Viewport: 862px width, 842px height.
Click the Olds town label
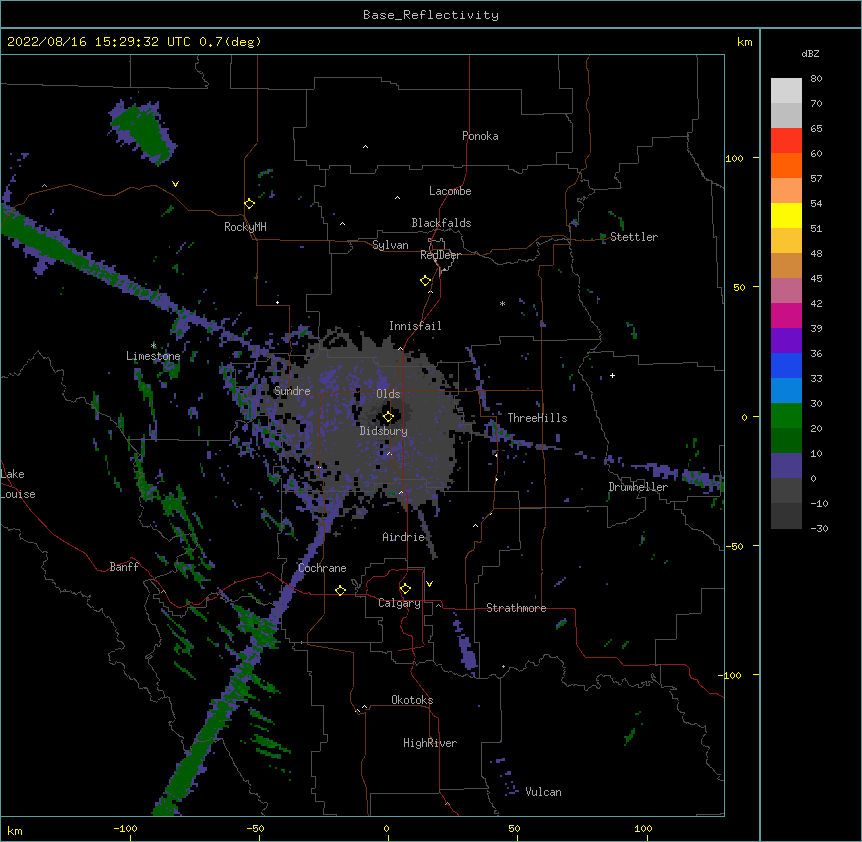click(x=388, y=394)
